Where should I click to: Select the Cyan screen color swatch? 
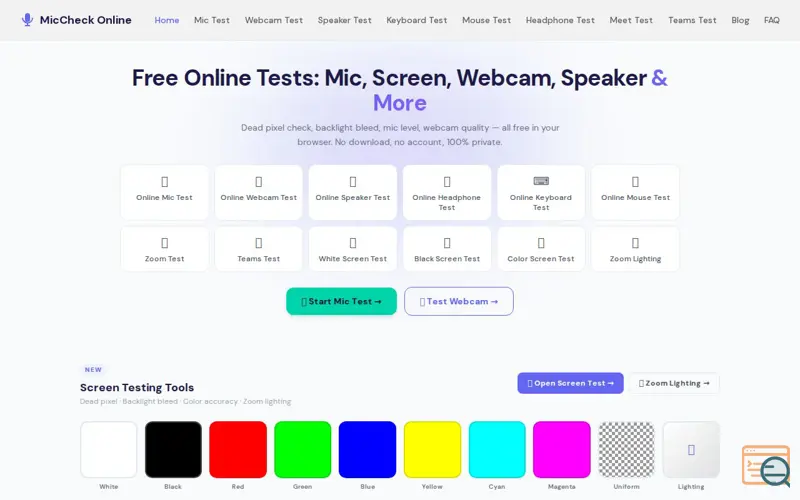pos(497,449)
